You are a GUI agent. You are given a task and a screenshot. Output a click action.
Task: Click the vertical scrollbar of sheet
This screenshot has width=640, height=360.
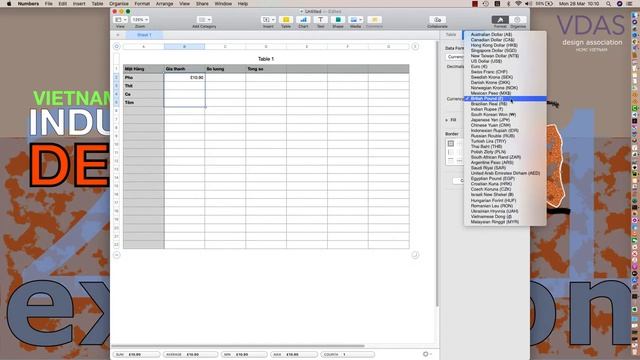tap(437, 173)
